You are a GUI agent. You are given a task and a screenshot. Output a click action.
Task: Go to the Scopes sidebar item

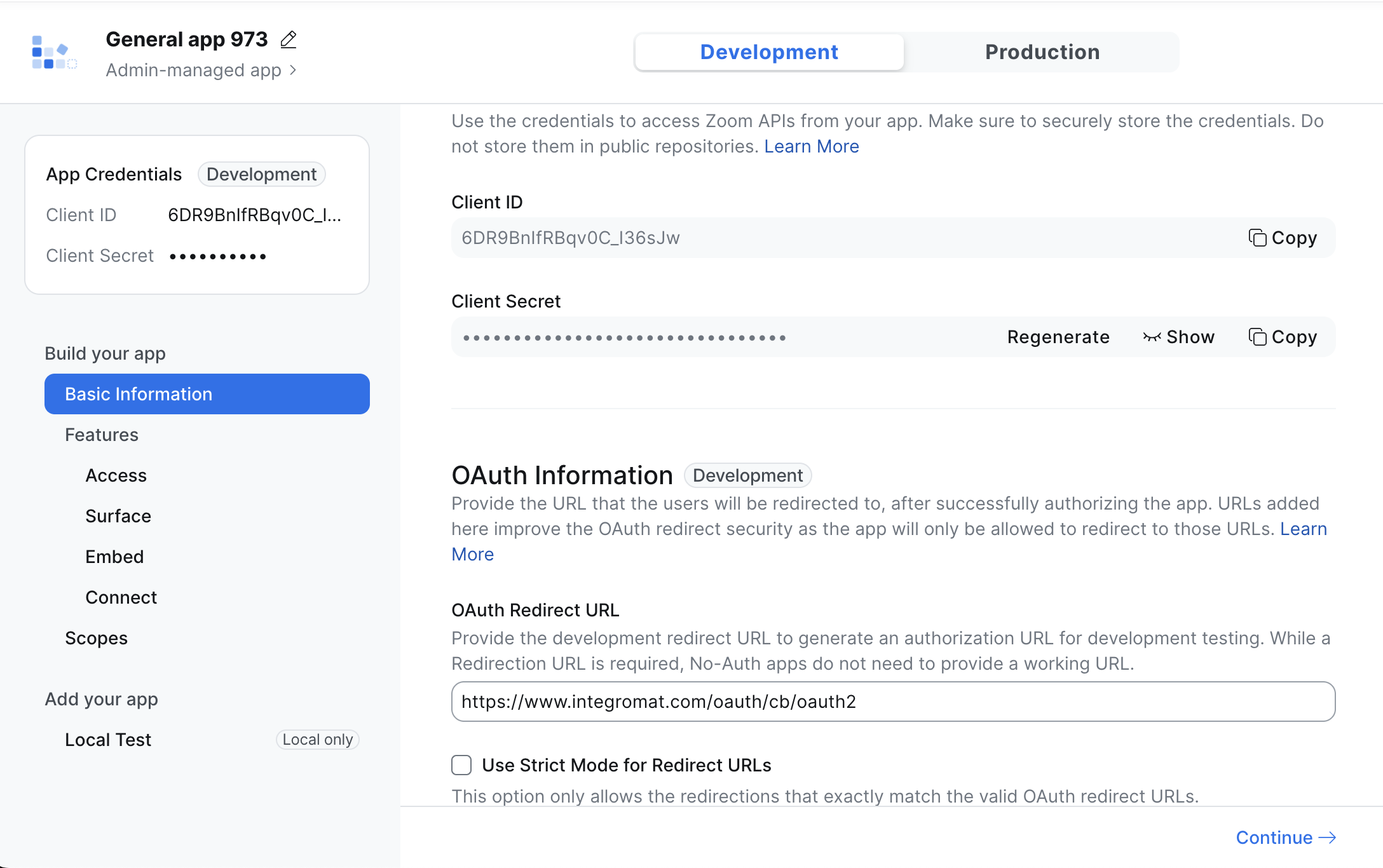(x=97, y=638)
